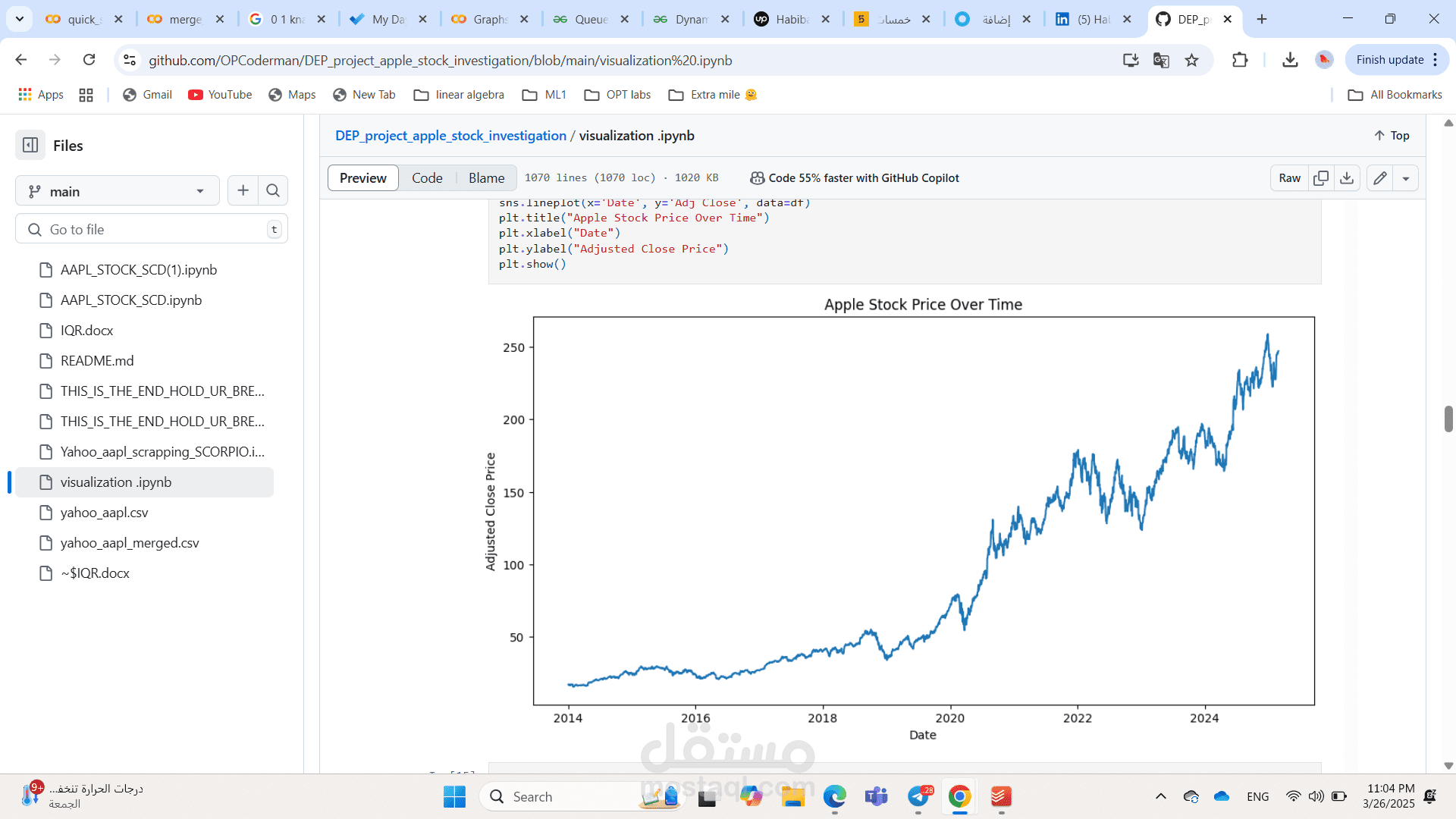Switch to Preview tab

coord(363,177)
